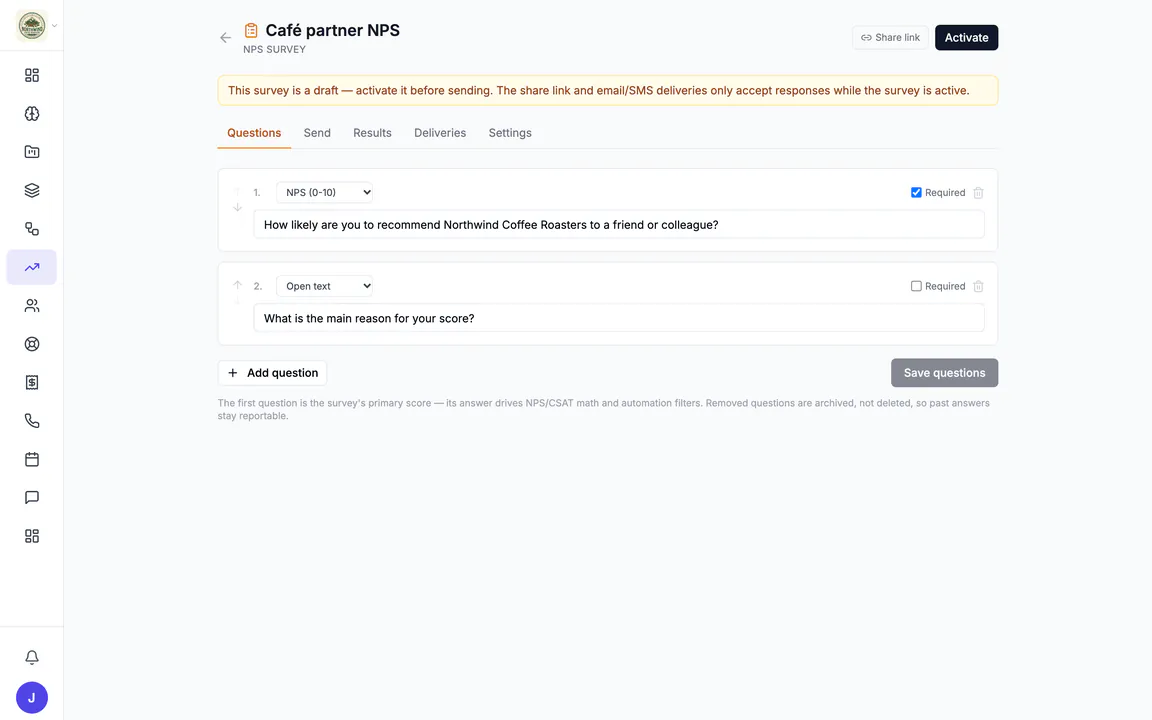Viewport: 1152px width, 720px height.
Task: Switch to the Results tab
Action: point(372,133)
